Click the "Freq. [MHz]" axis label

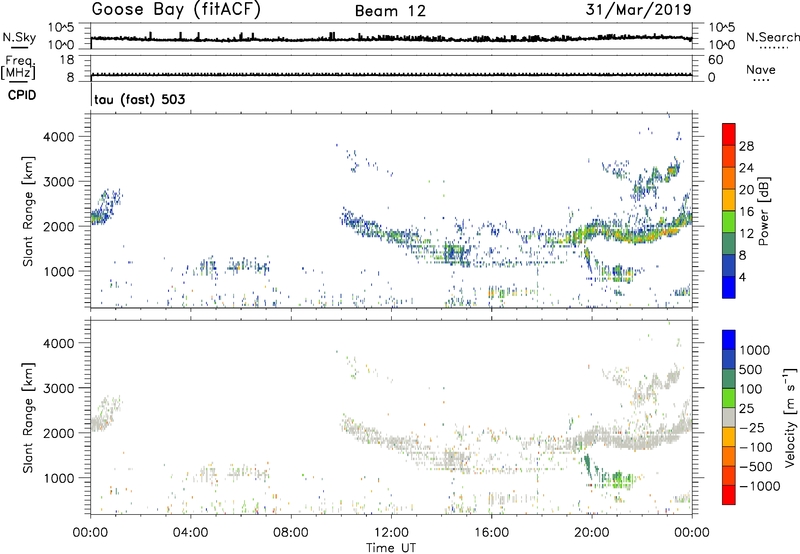[18, 67]
